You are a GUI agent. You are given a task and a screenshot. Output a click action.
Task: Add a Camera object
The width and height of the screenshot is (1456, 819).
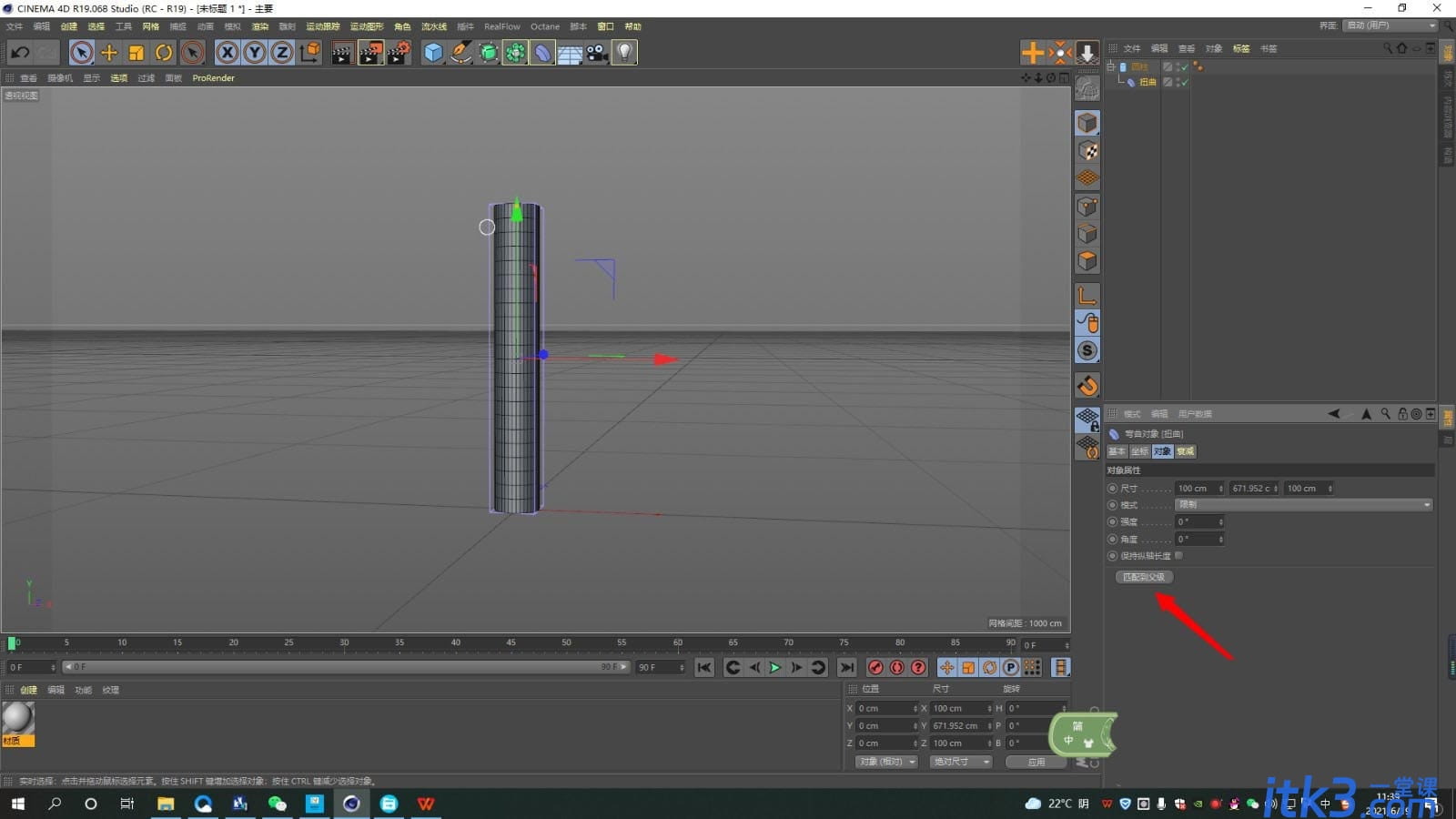click(597, 53)
